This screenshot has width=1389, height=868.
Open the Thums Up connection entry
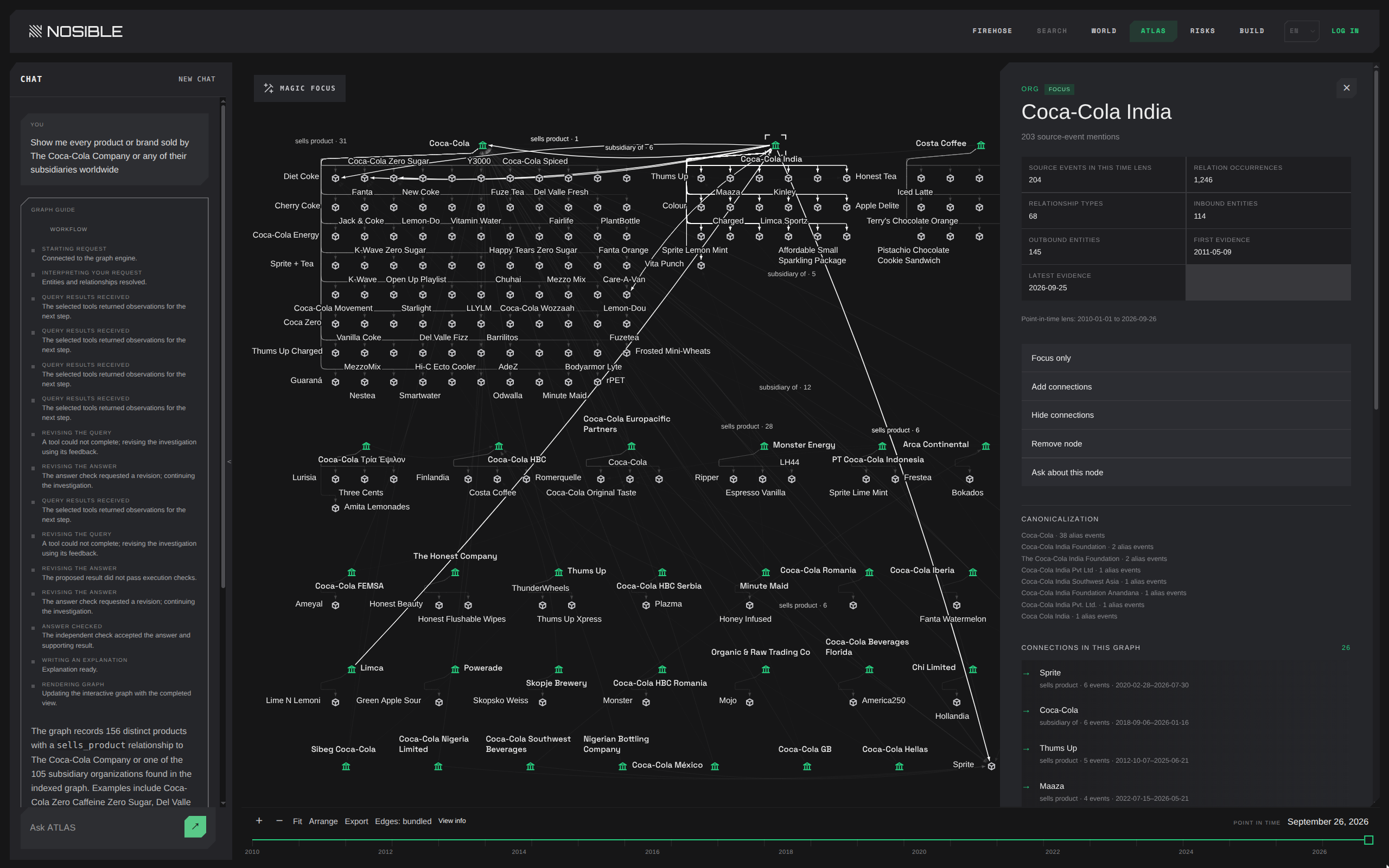point(1185,754)
